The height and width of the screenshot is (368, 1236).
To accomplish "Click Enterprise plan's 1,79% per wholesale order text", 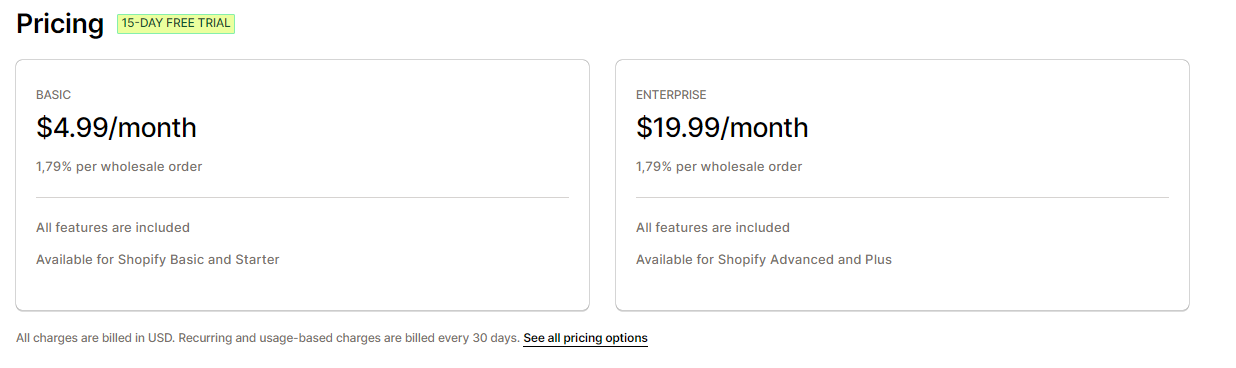I will coord(719,167).
